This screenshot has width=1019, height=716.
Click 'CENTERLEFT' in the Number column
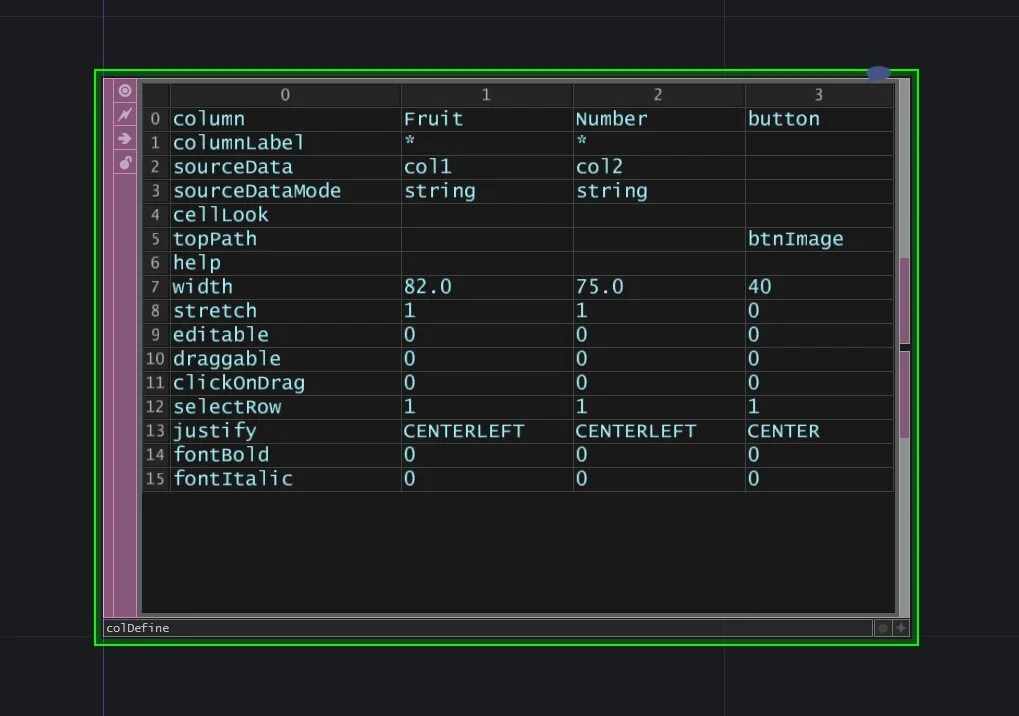pos(658,431)
